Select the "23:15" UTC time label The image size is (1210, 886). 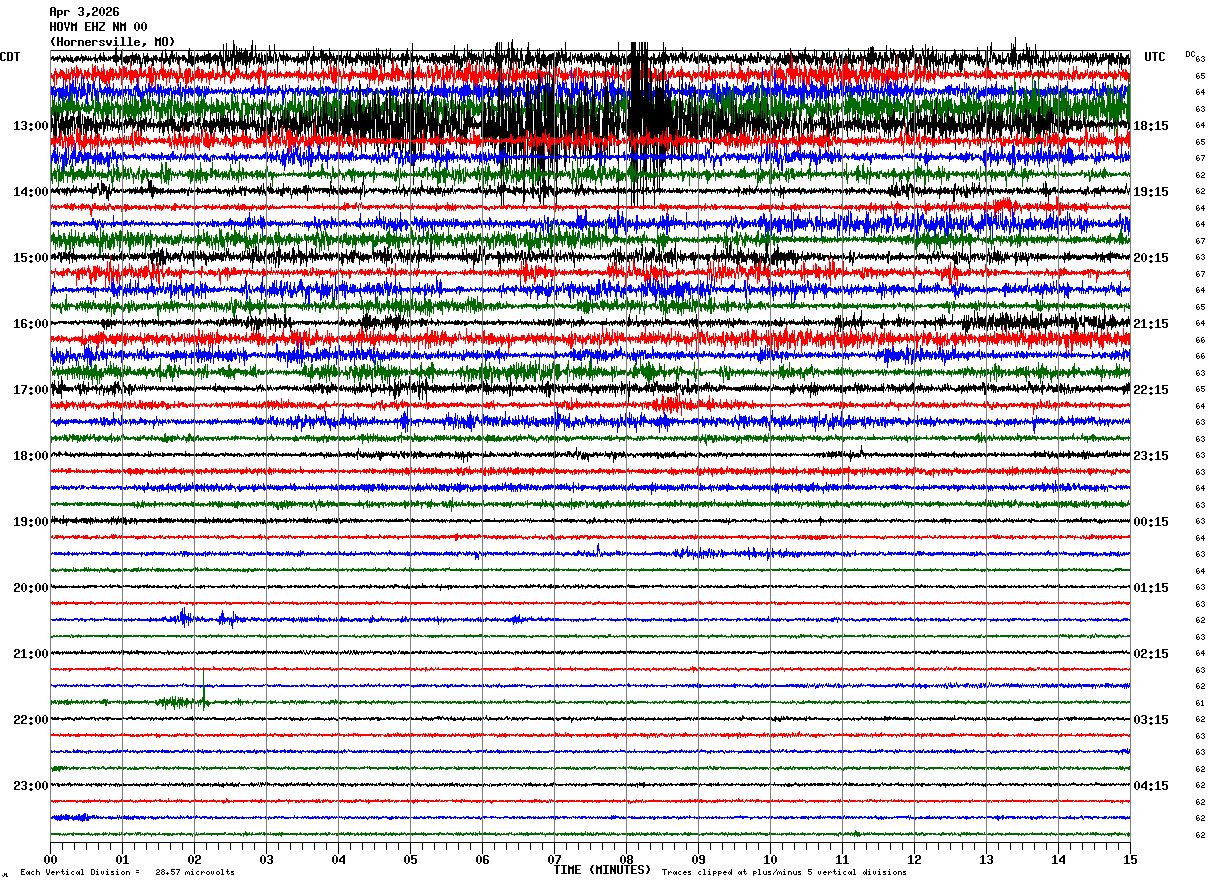(x=1150, y=456)
